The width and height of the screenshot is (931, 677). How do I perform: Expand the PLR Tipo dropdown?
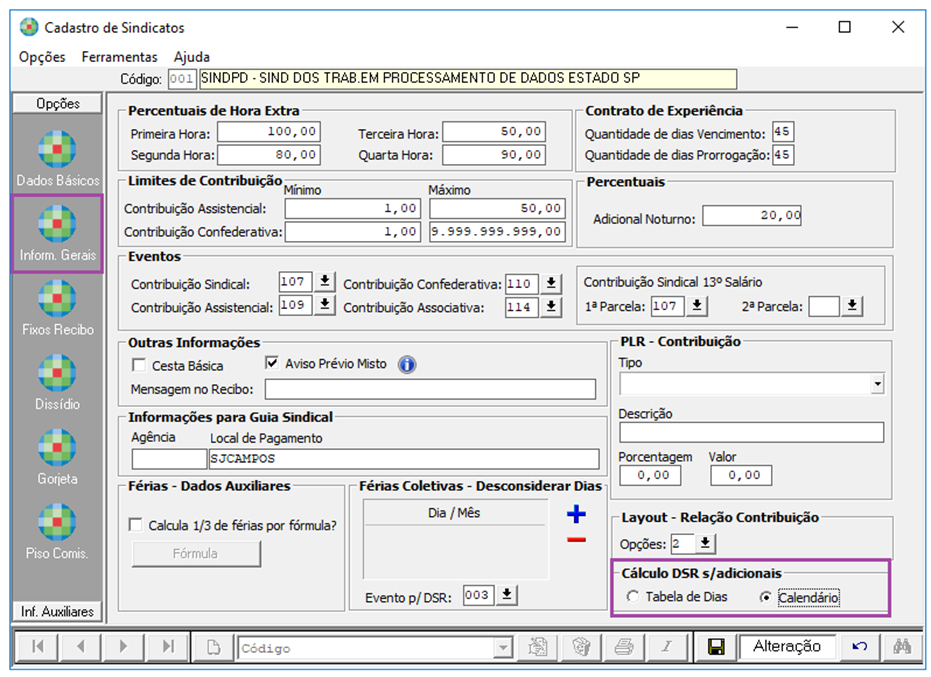[x=878, y=384]
